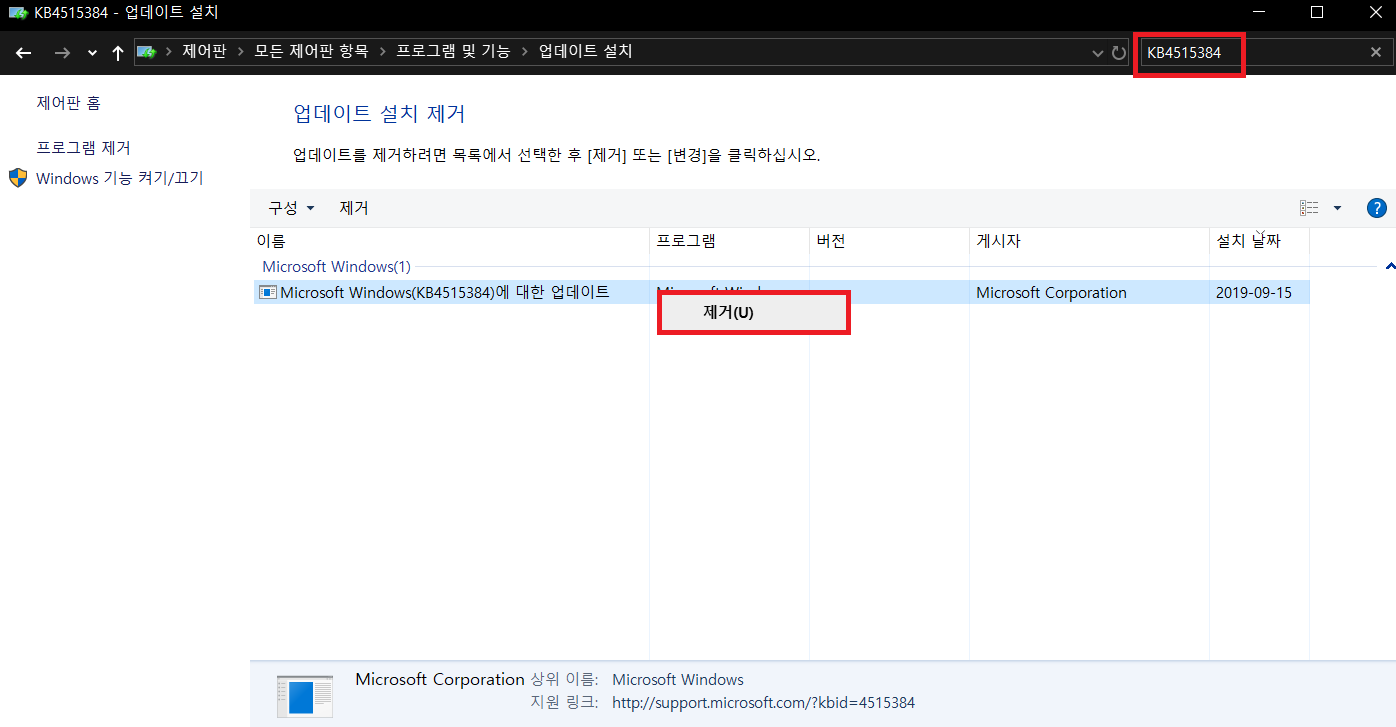
Task: Open the 구성 dropdown menu
Action: coord(291,208)
